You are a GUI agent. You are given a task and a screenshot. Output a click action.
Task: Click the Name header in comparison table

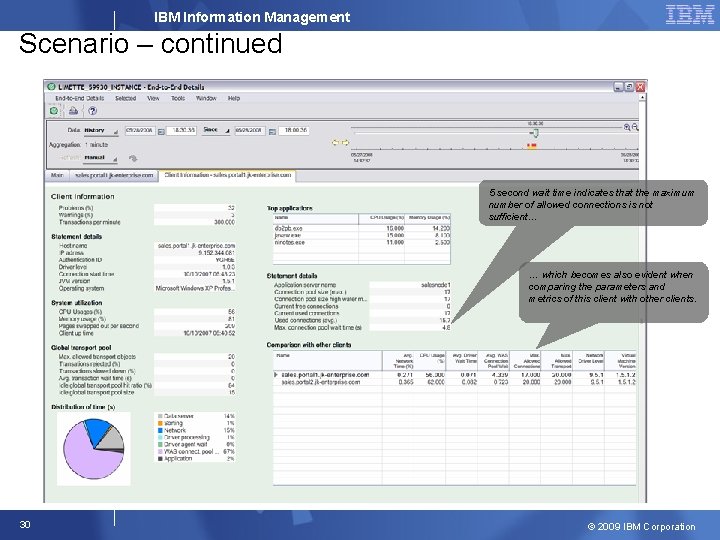click(327, 360)
